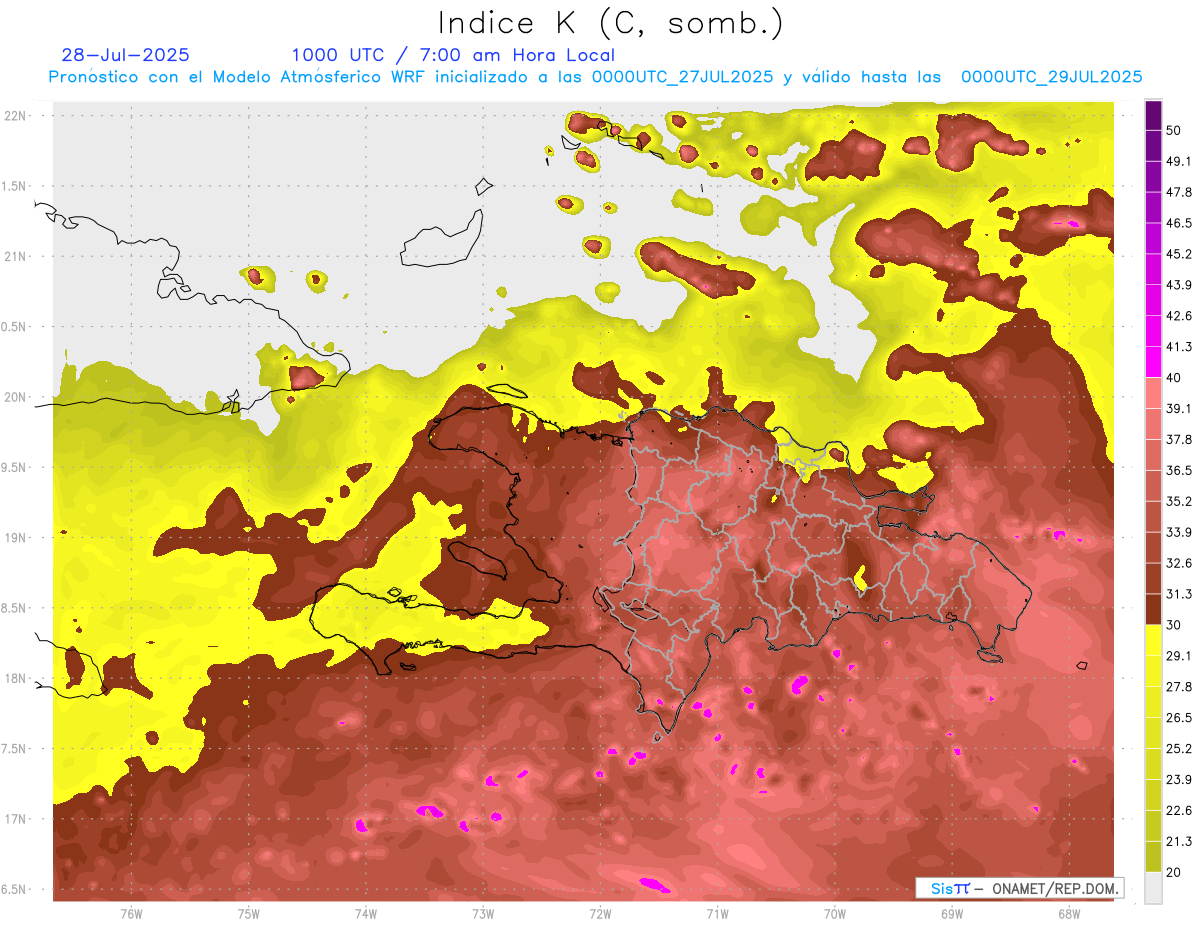Click the '32.6' colorbar label
The image size is (1200, 927).
point(1180,563)
